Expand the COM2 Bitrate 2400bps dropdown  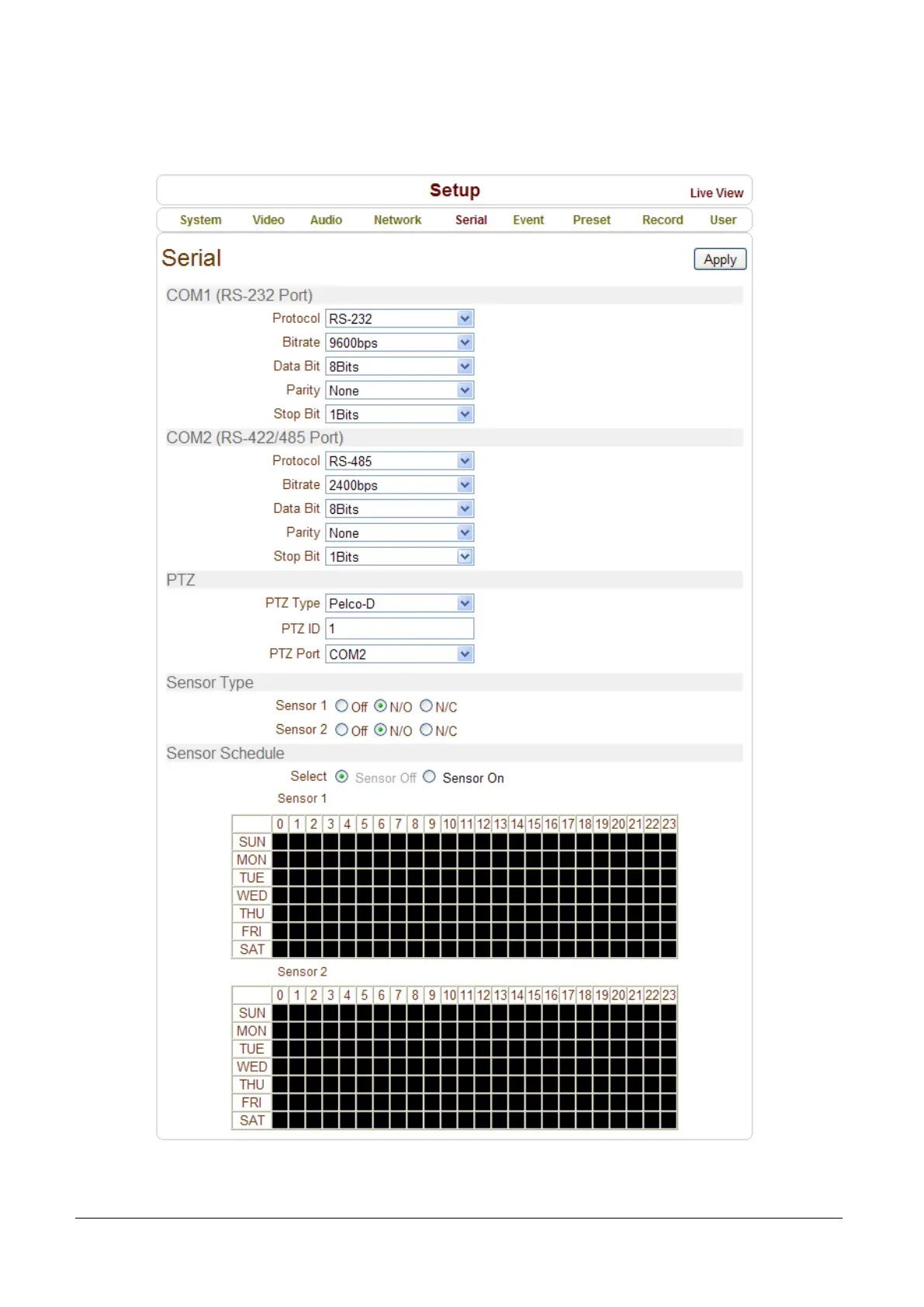click(x=399, y=486)
